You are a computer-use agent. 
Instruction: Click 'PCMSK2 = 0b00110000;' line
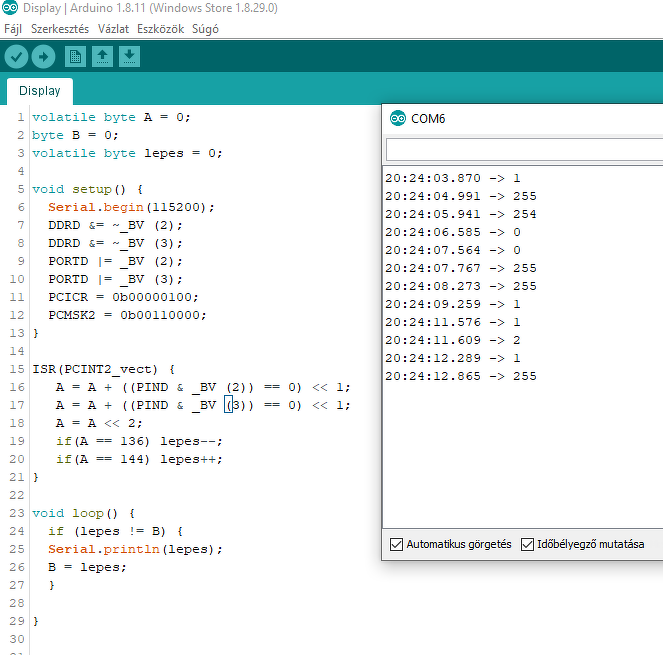coord(127,315)
